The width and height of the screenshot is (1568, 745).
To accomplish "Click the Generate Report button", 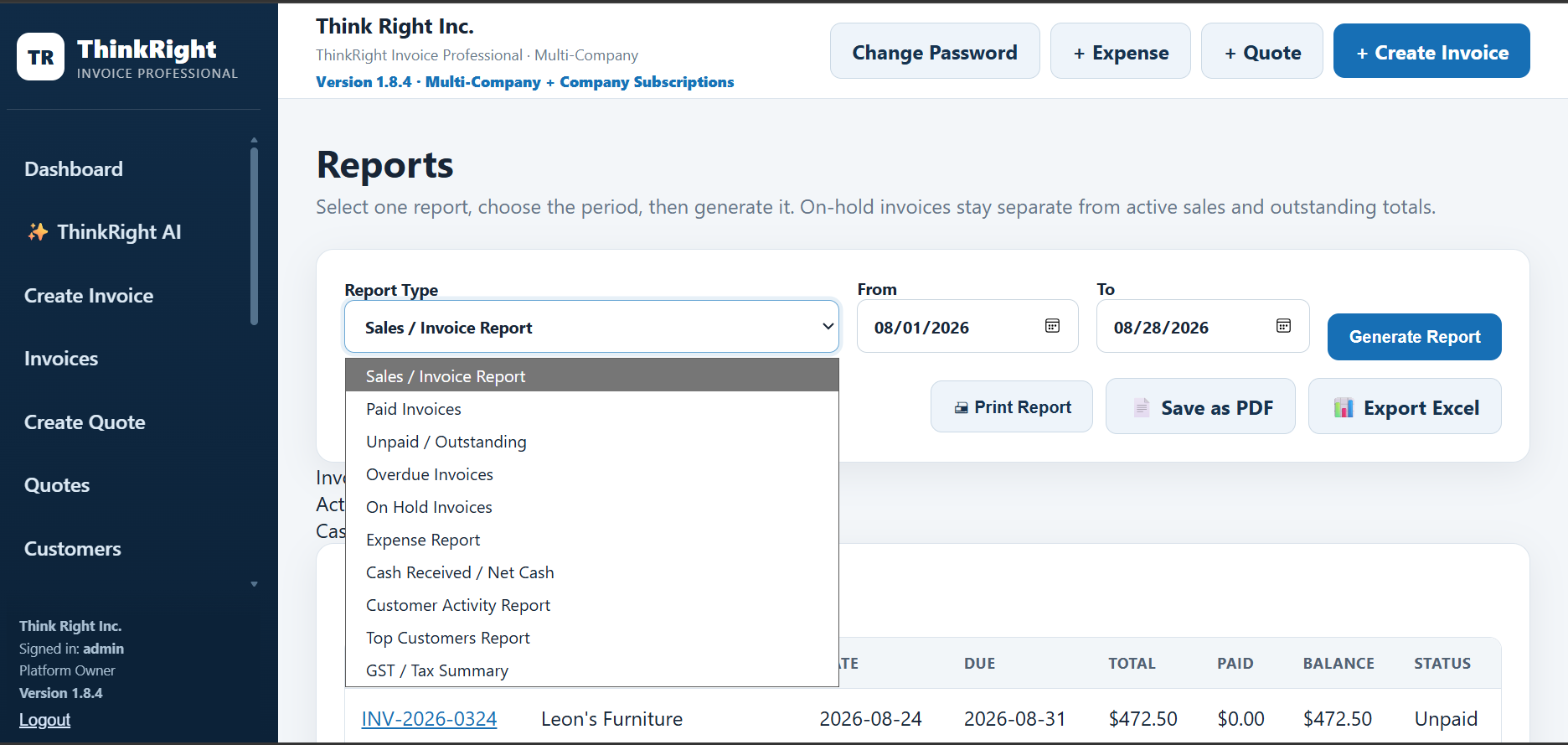I will 1414,337.
